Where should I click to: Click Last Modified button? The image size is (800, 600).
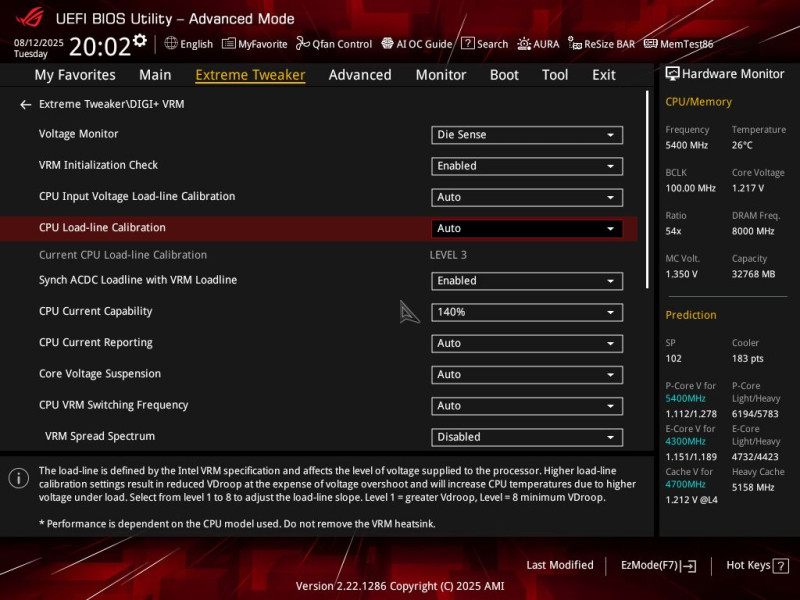[560, 565]
